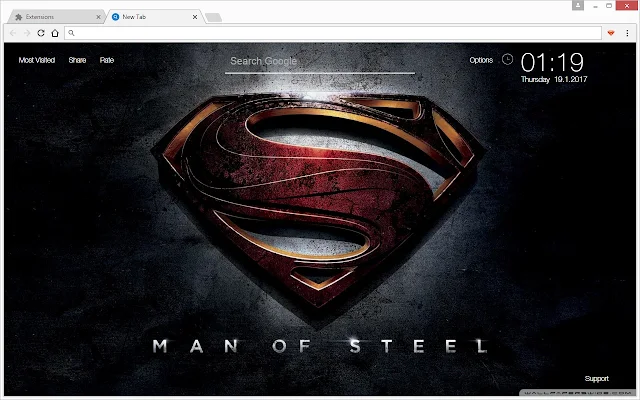Switch to the Extensions tab
Screen dimensions: 640x400
click(x=55, y=17)
